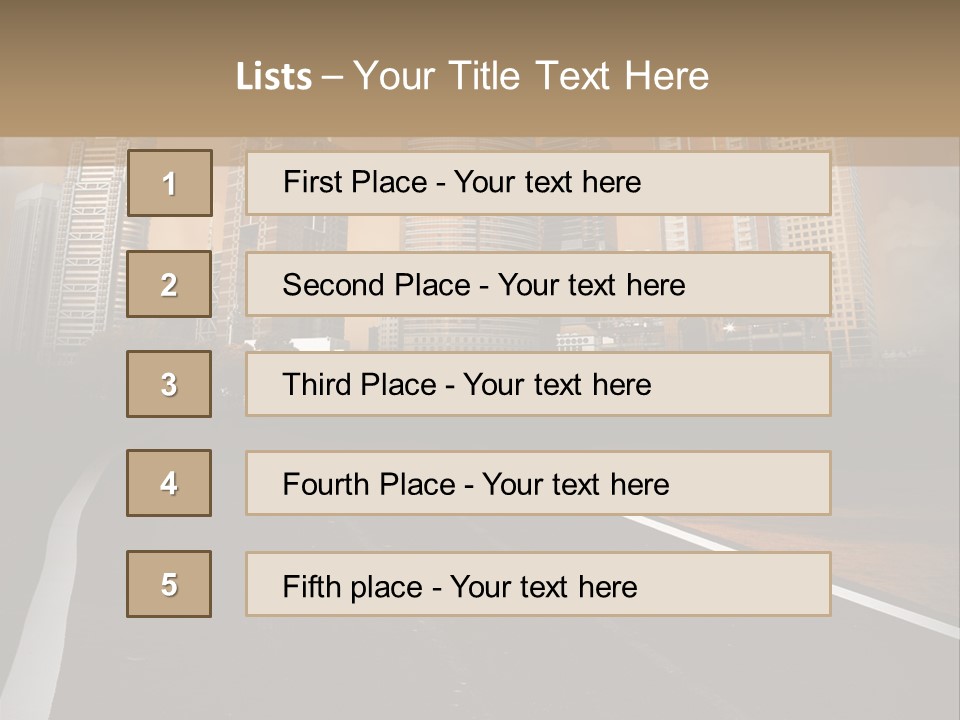The width and height of the screenshot is (960, 720).
Task: Click "Your text here" in Third Place row
Action: pos(557,385)
